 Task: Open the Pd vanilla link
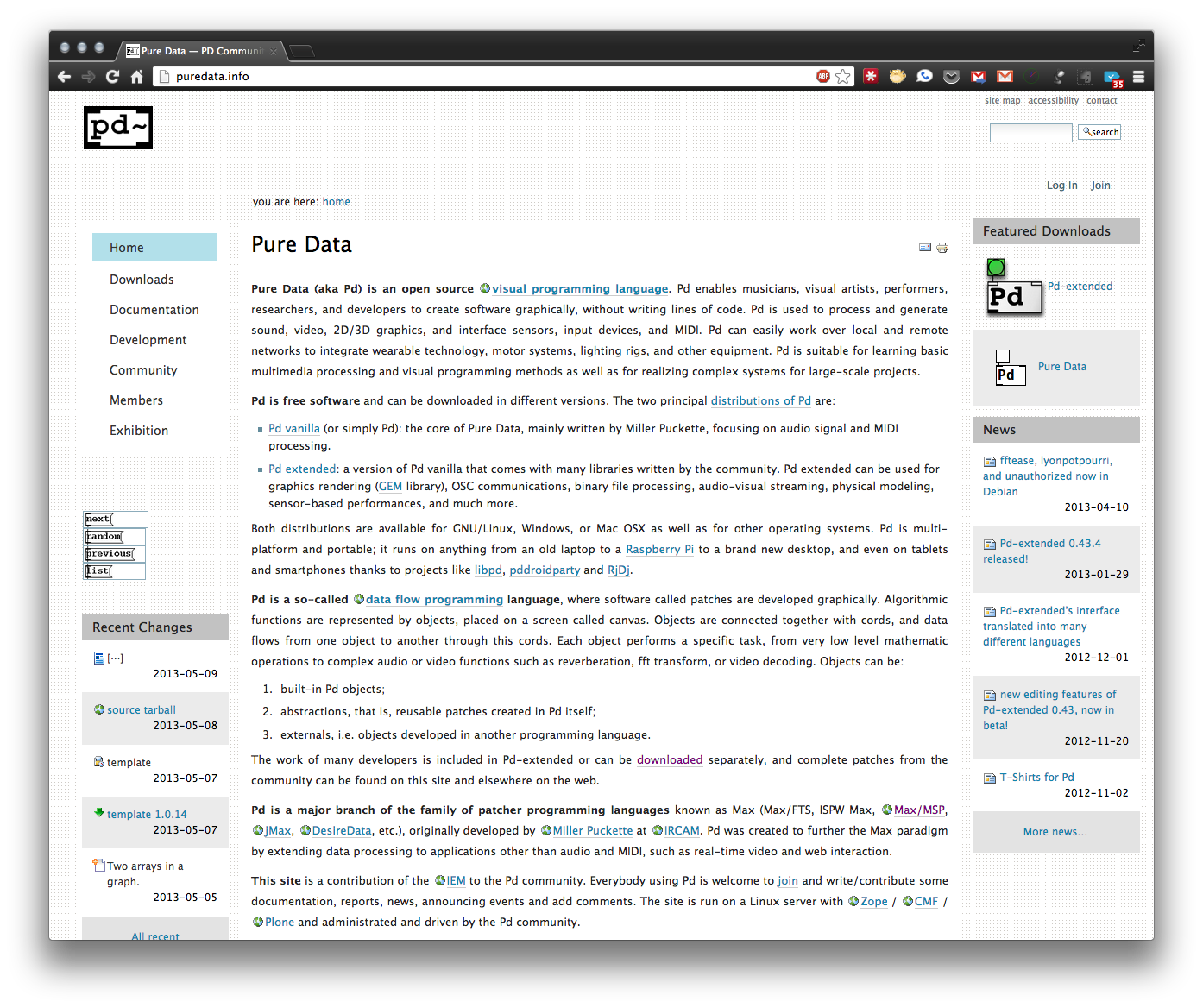coord(294,428)
